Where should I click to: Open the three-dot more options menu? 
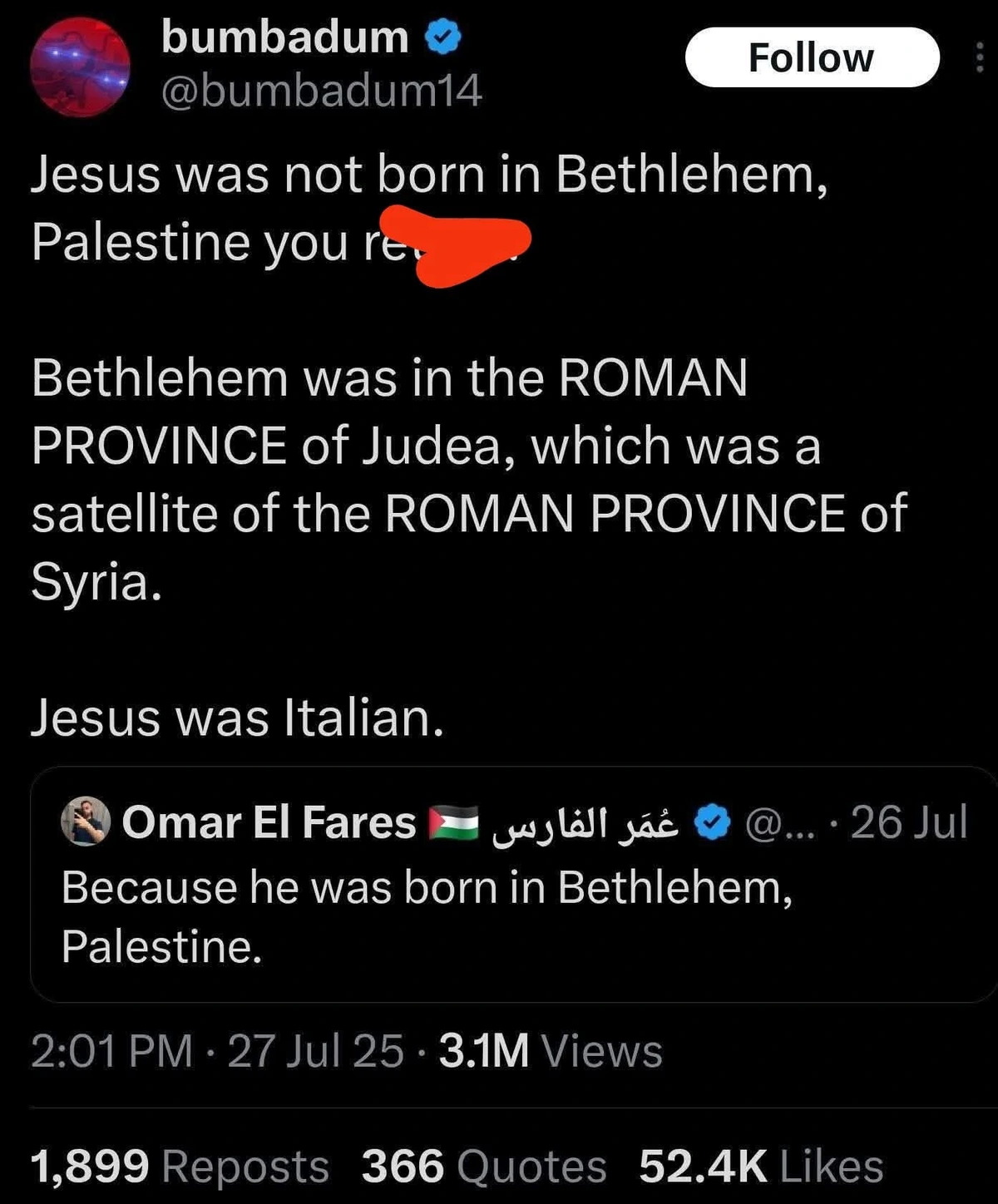pyautogui.click(x=980, y=57)
